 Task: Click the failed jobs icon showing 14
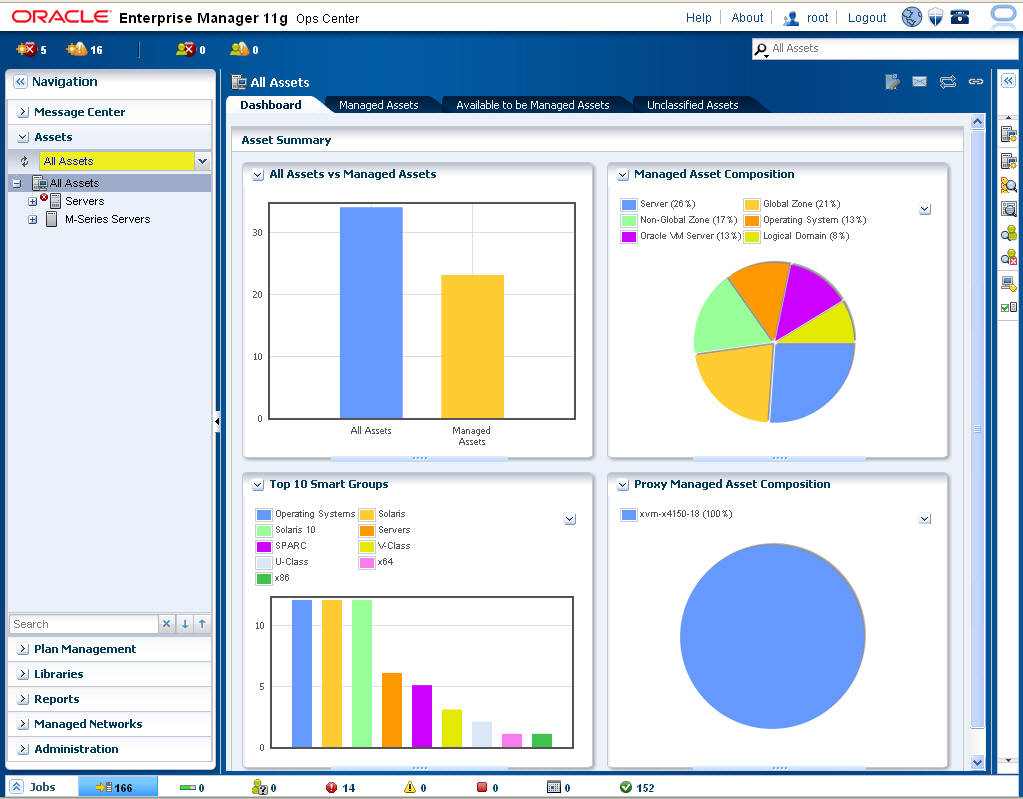pos(331,787)
